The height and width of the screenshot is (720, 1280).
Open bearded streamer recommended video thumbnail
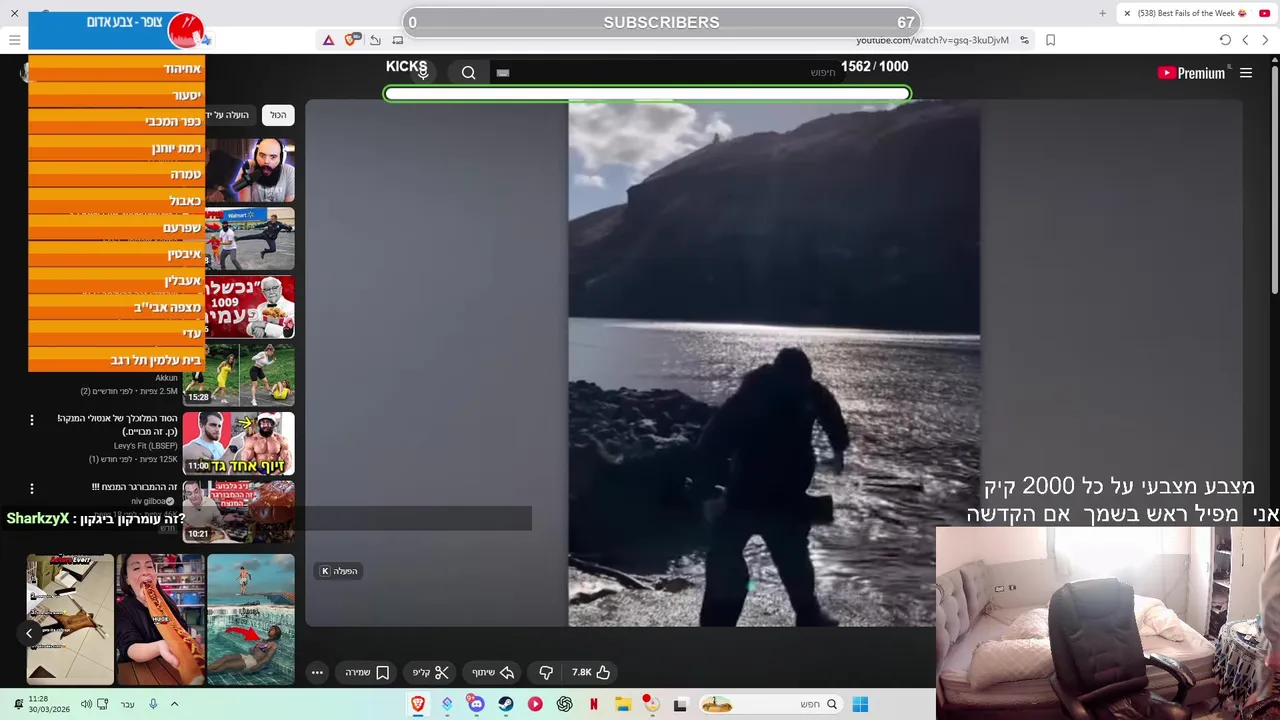click(x=250, y=170)
